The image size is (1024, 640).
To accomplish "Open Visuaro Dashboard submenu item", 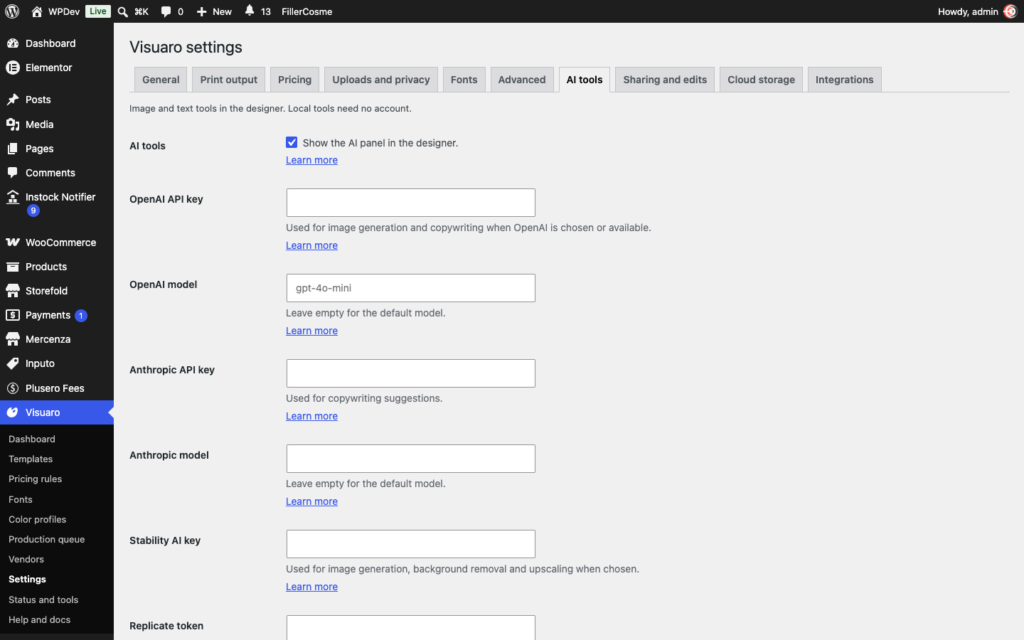I will coord(32,439).
